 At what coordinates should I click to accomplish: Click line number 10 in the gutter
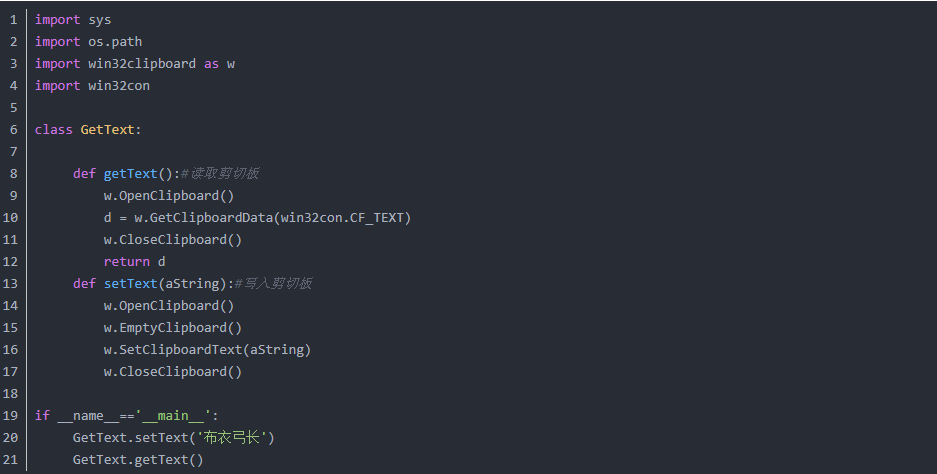(x=10, y=218)
